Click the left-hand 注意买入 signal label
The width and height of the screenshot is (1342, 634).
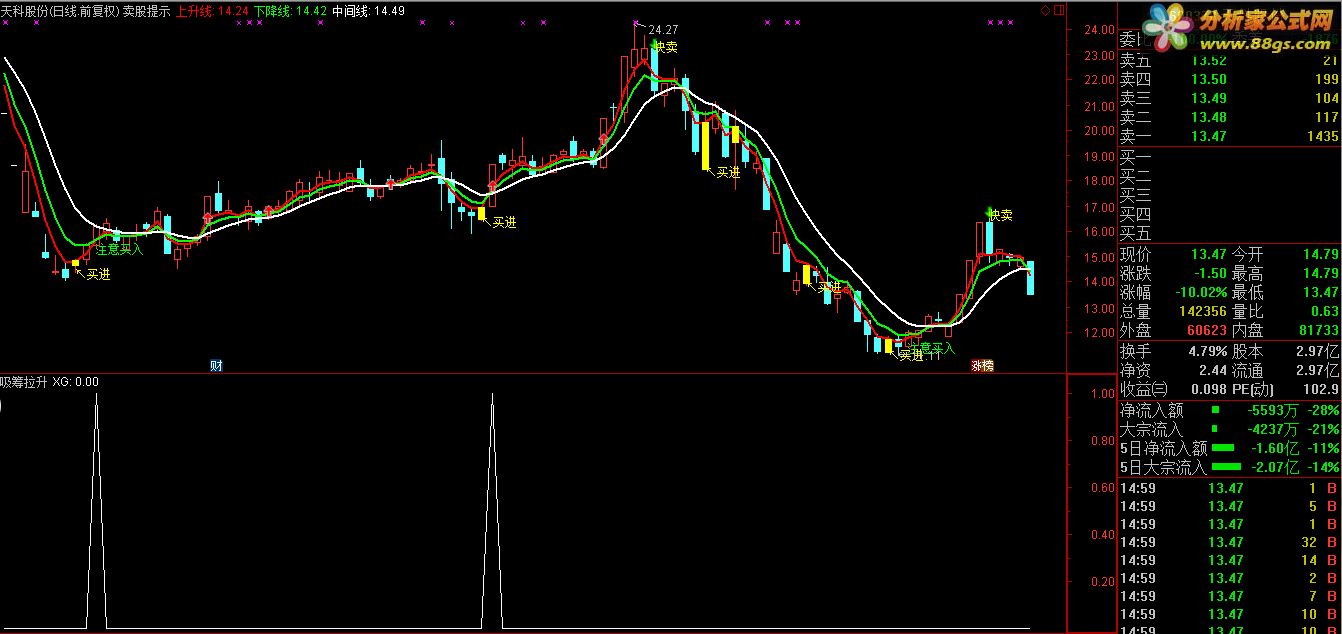[120, 248]
